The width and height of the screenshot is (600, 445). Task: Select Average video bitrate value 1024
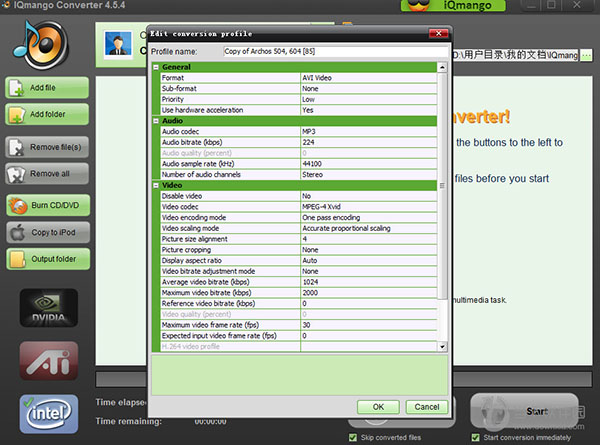tap(368, 282)
